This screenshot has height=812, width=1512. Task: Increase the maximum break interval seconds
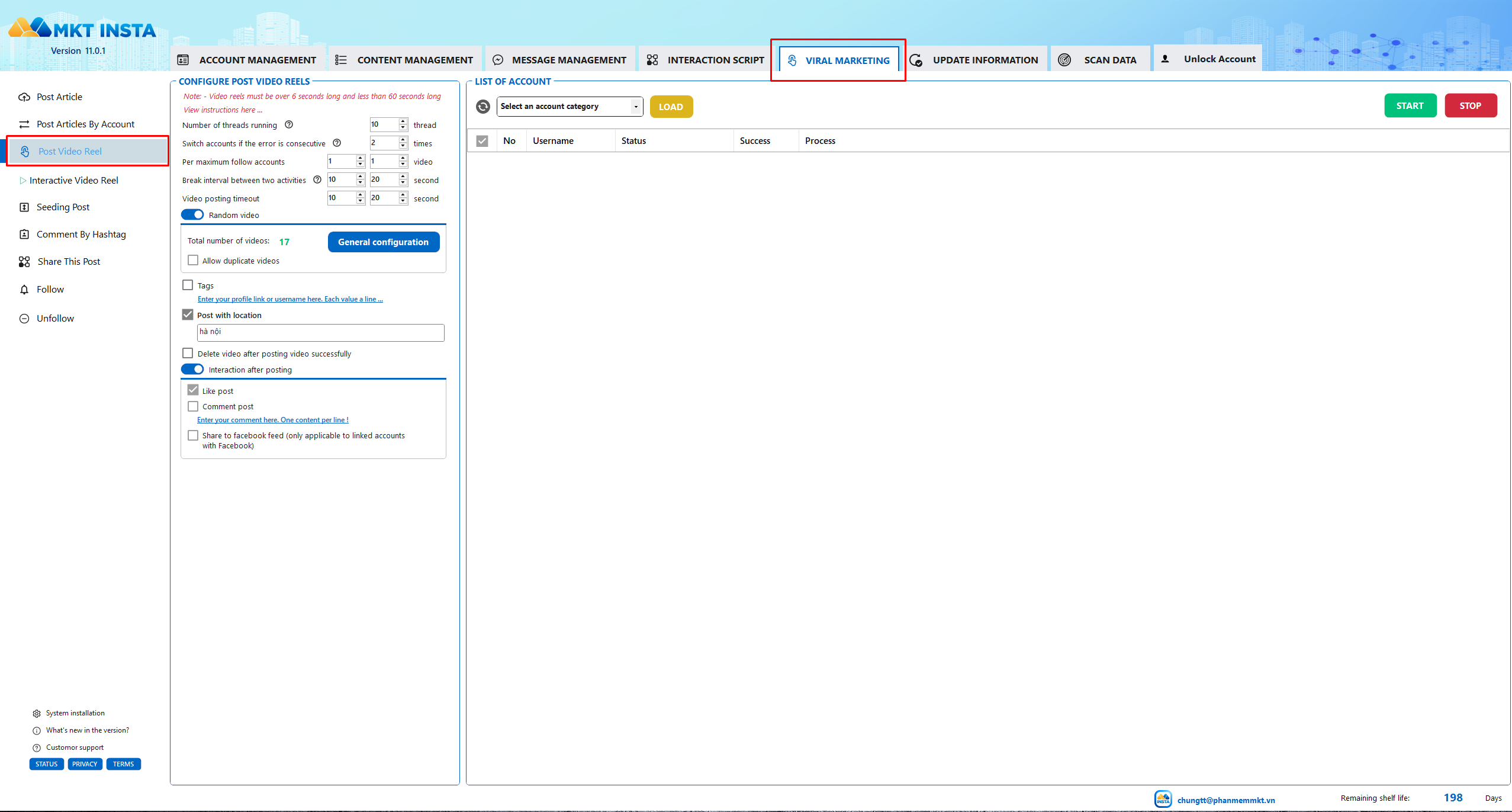[x=403, y=176]
